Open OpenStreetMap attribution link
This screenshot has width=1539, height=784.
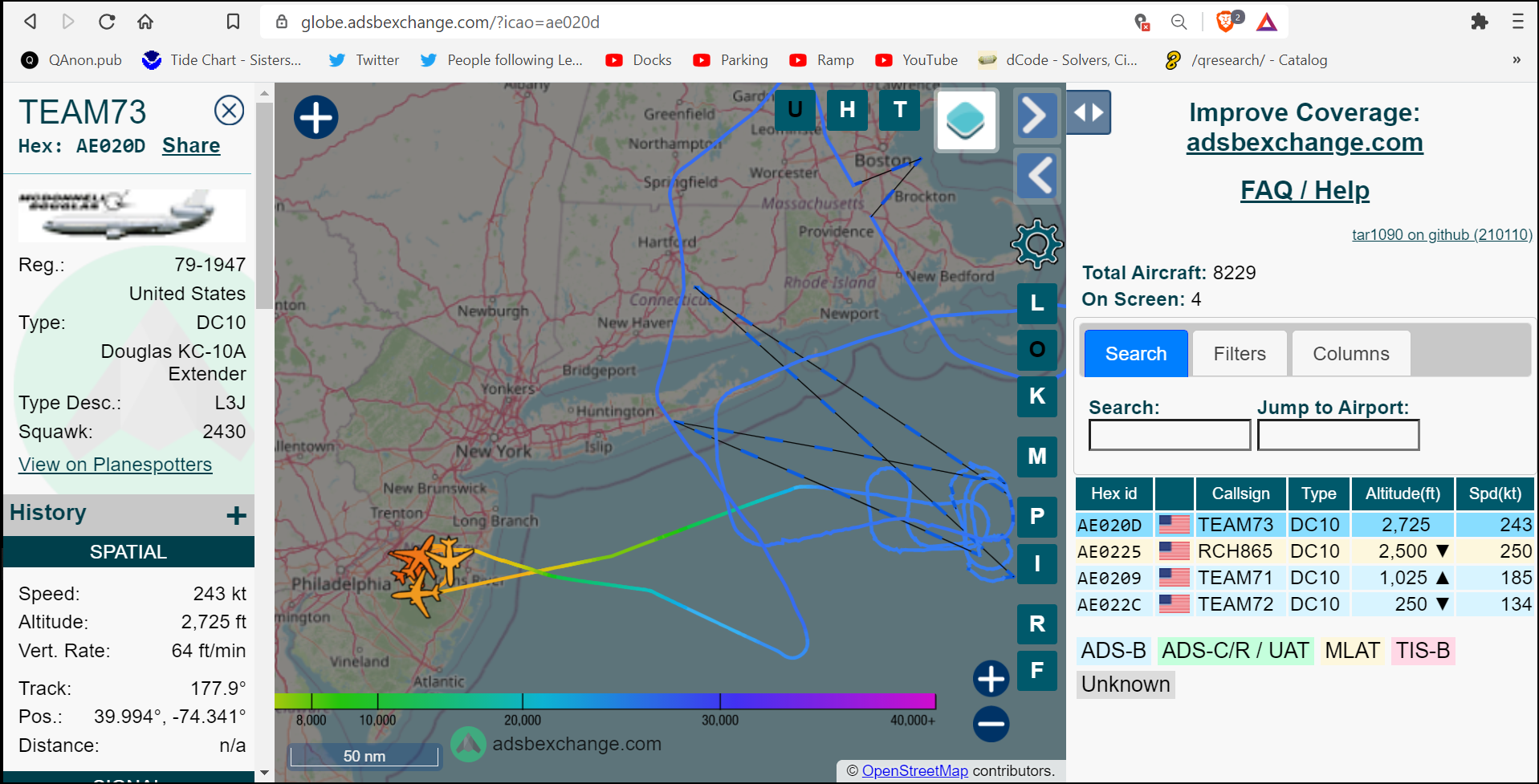[914, 771]
